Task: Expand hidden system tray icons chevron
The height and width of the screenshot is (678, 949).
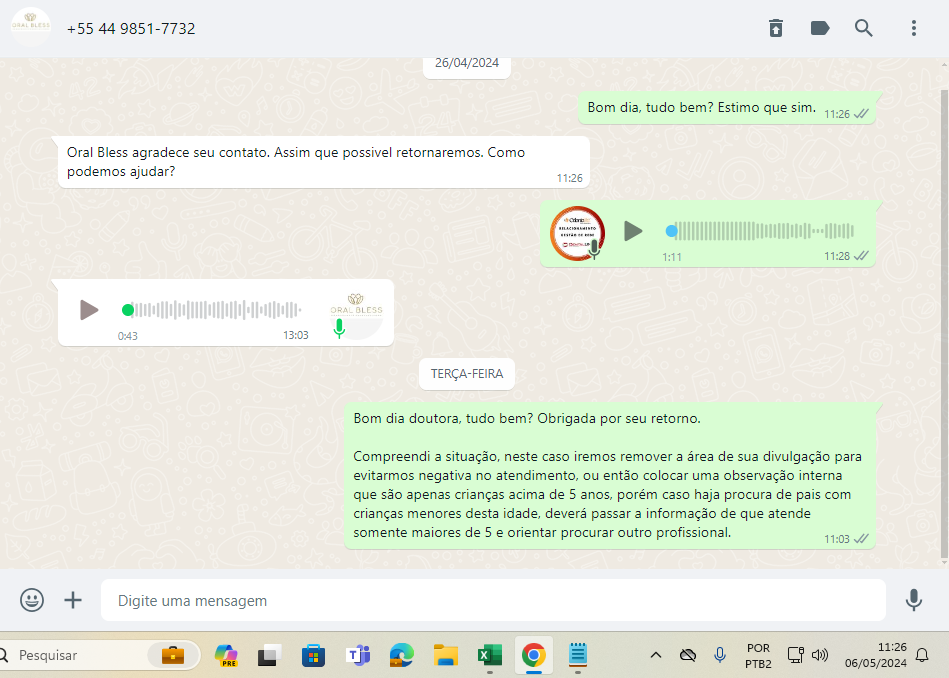Action: point(656,655)
